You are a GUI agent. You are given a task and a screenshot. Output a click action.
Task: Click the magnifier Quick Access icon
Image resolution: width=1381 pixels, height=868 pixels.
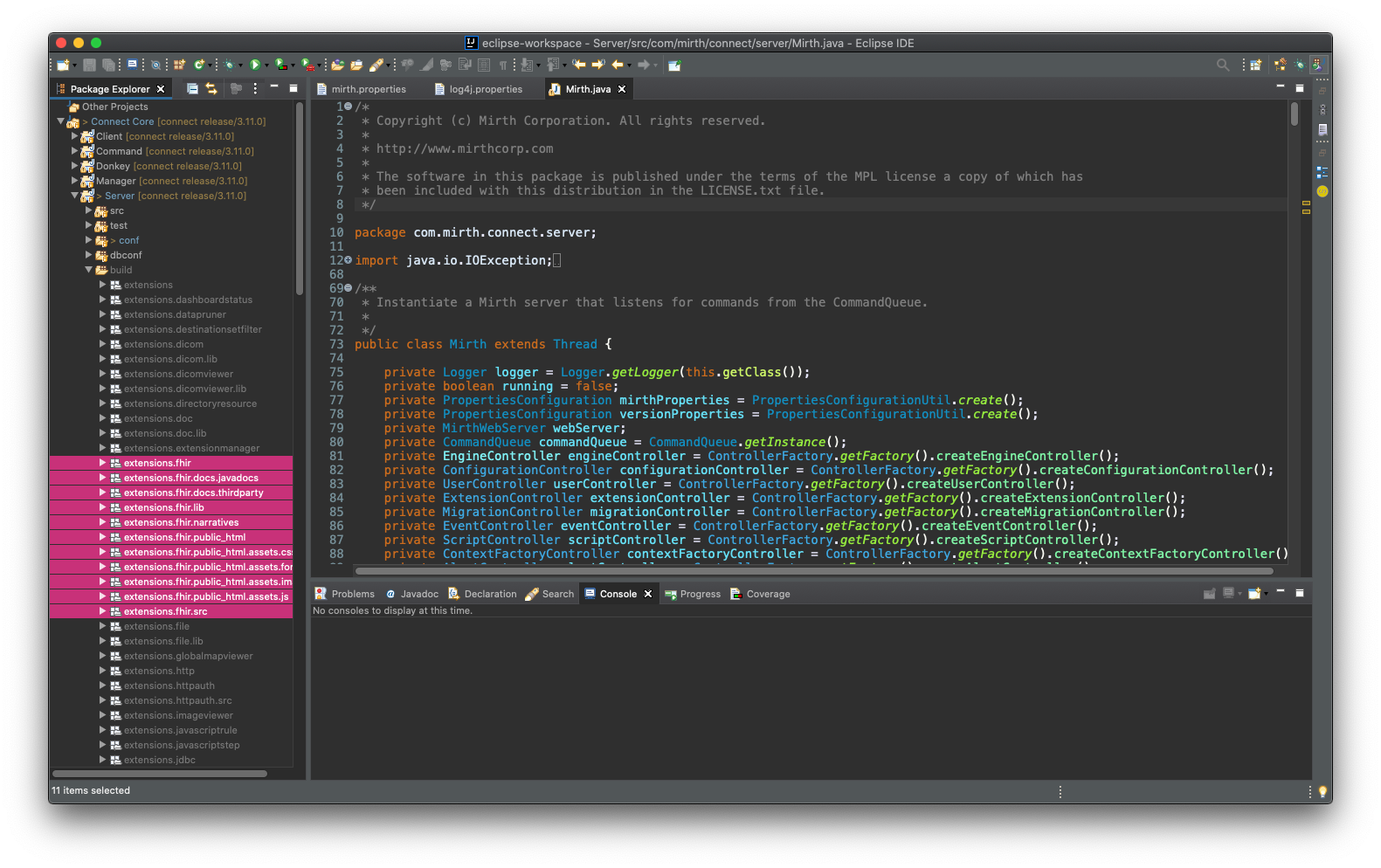point(1223,65)
